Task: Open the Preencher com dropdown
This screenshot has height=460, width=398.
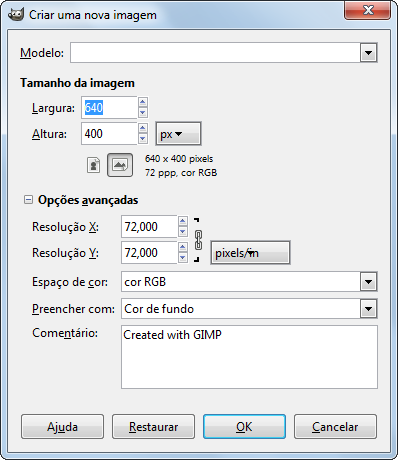Action: pyautogui.click(x=368, y=309)
